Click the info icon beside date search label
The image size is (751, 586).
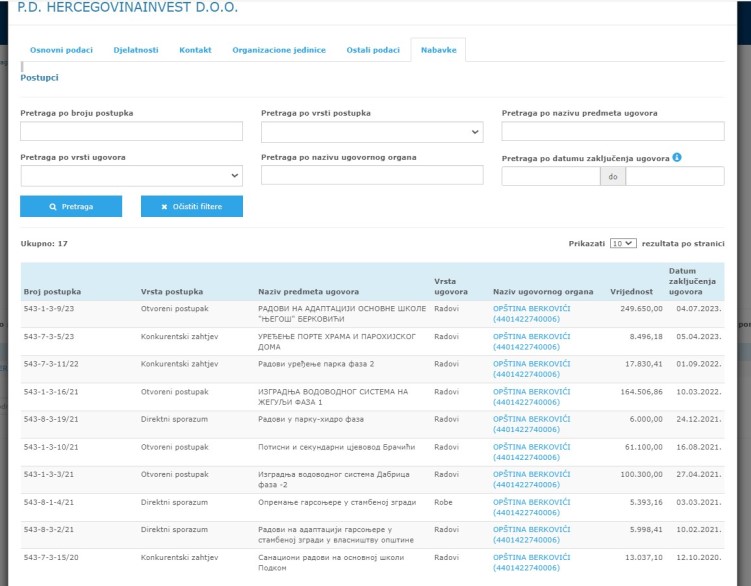tap(678, 157)
